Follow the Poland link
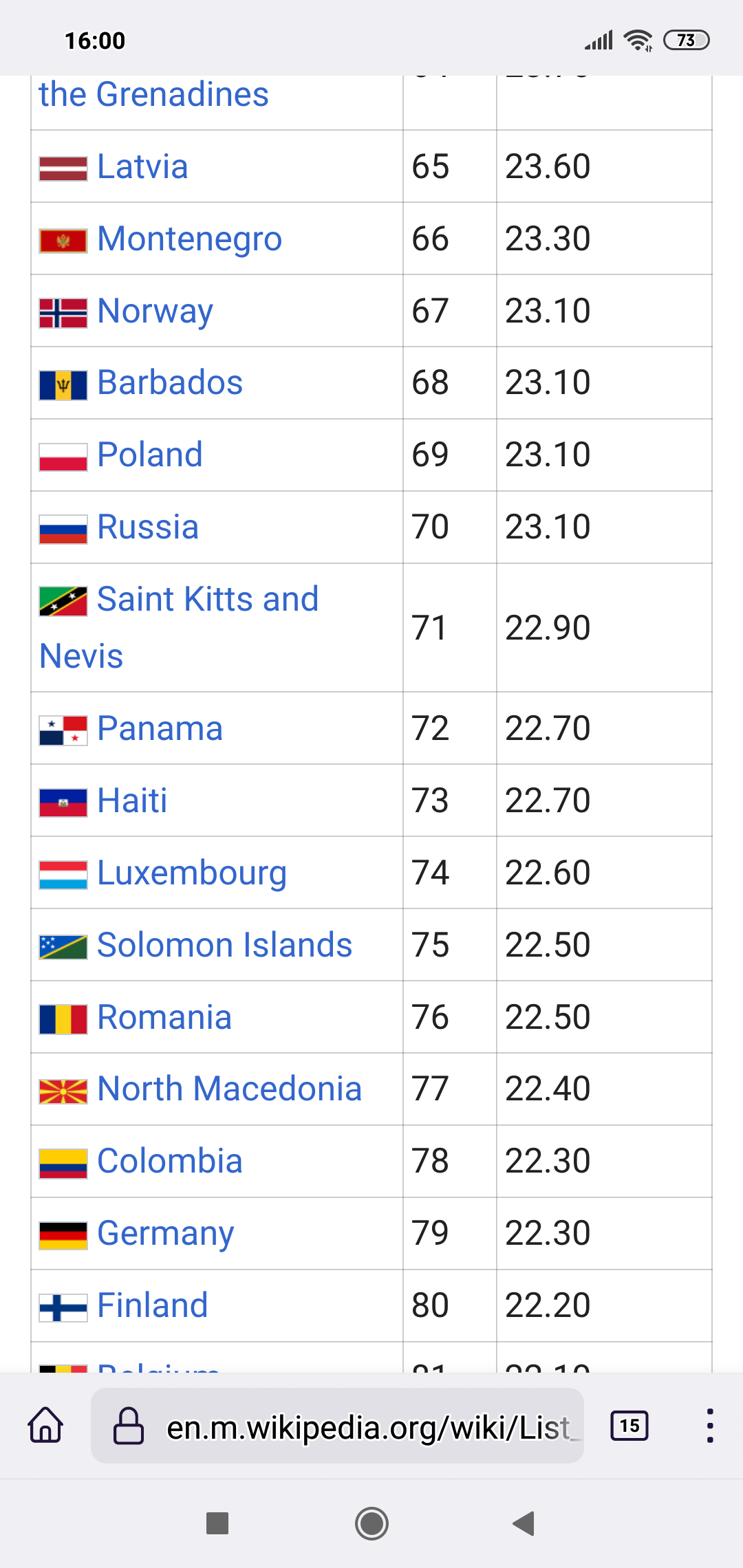The image size is (743, 1568). pyautogui.click(x=150, y=455)
